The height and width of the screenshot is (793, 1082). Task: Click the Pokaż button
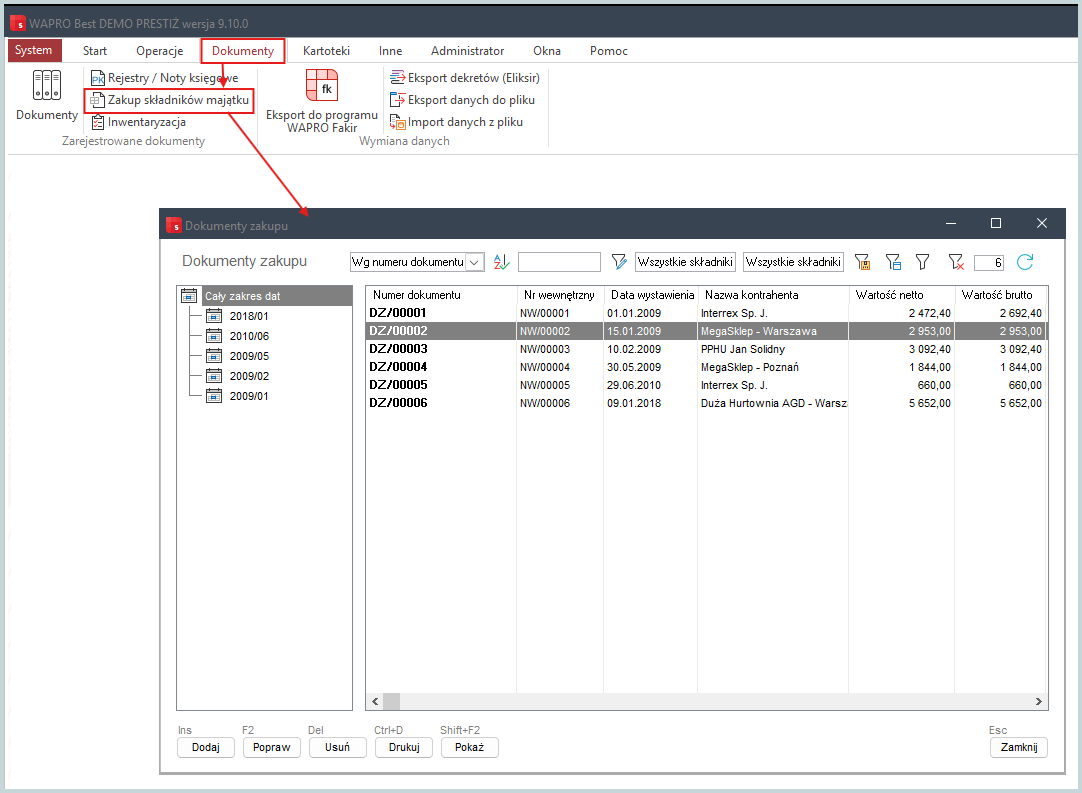click(470, 747)
